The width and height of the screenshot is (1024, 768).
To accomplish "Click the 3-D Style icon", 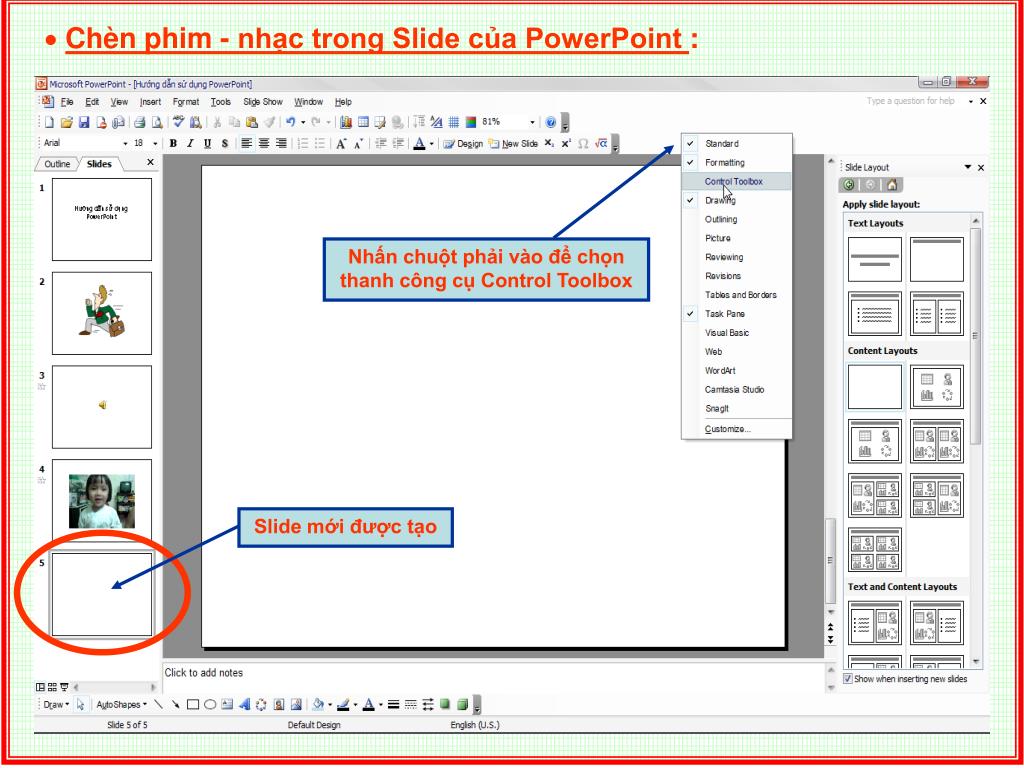I will click(x=462, y=705).
